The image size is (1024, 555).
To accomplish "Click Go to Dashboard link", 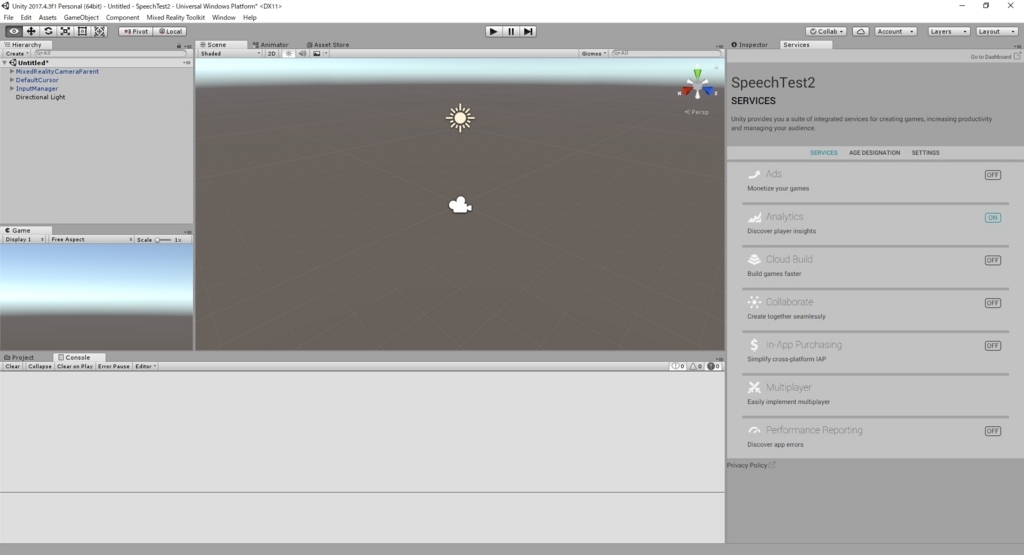I will point(995,57).
